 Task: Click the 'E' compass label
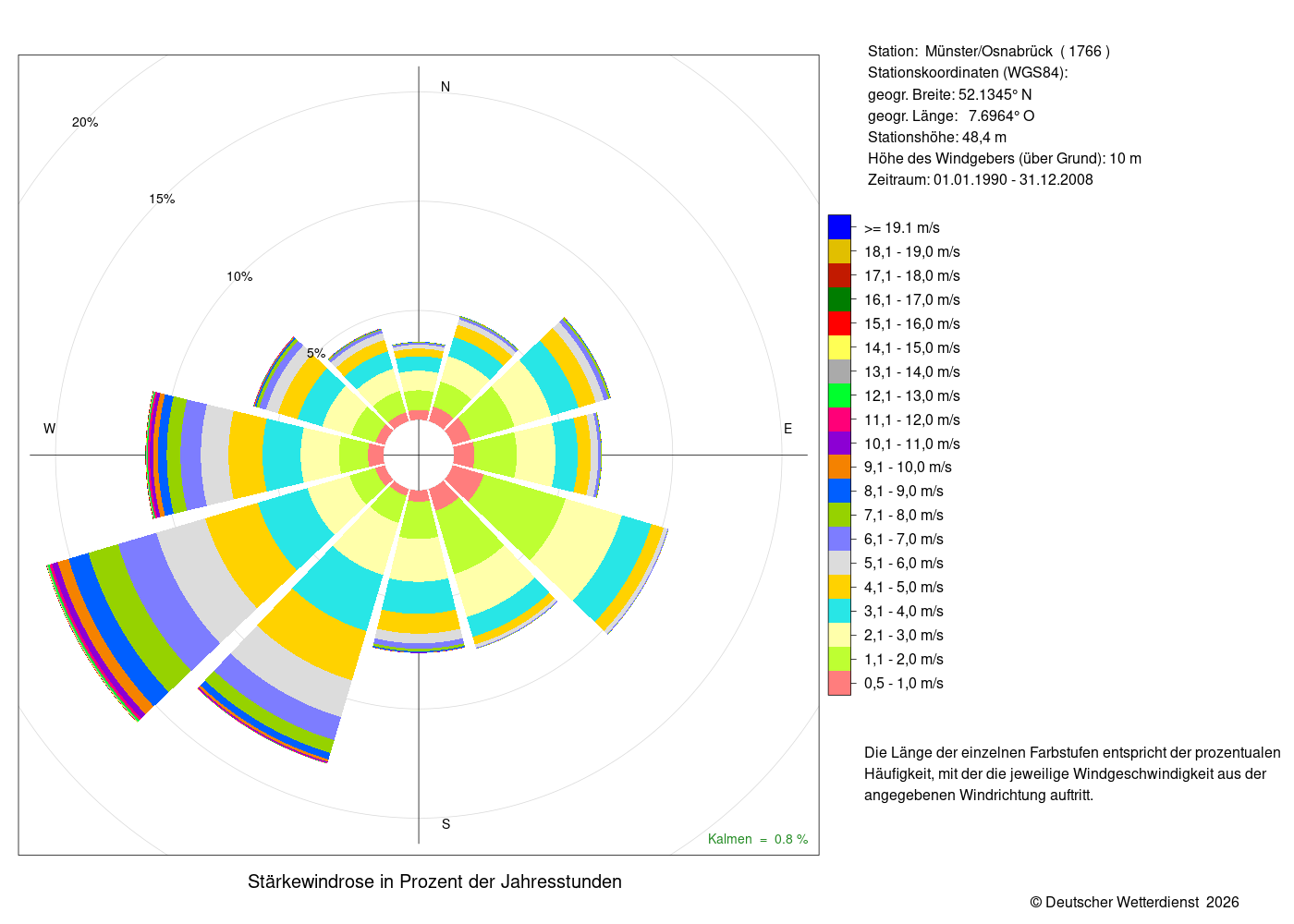pyautogui.click(x=788, y=429)
